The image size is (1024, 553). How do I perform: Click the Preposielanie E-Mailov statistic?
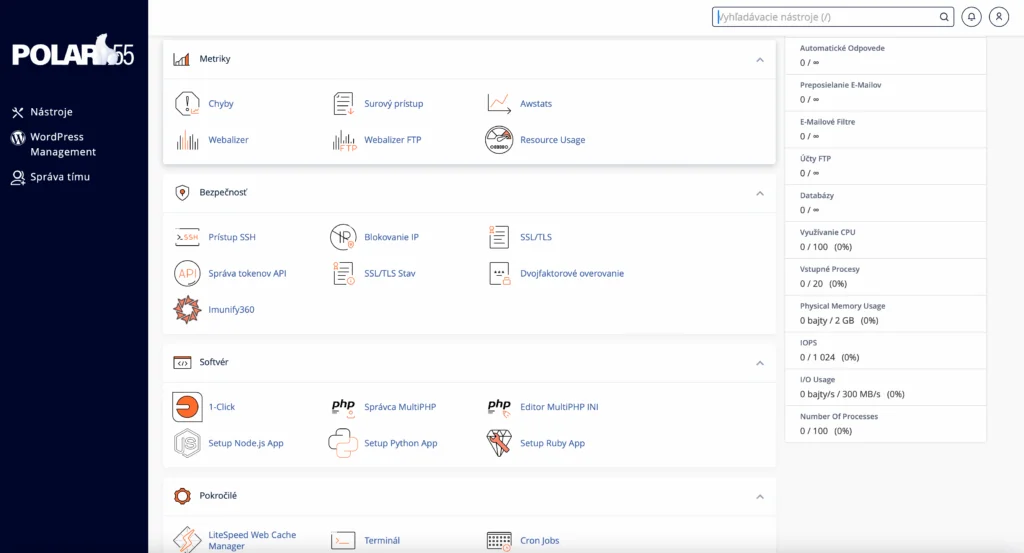click(885, 93)
